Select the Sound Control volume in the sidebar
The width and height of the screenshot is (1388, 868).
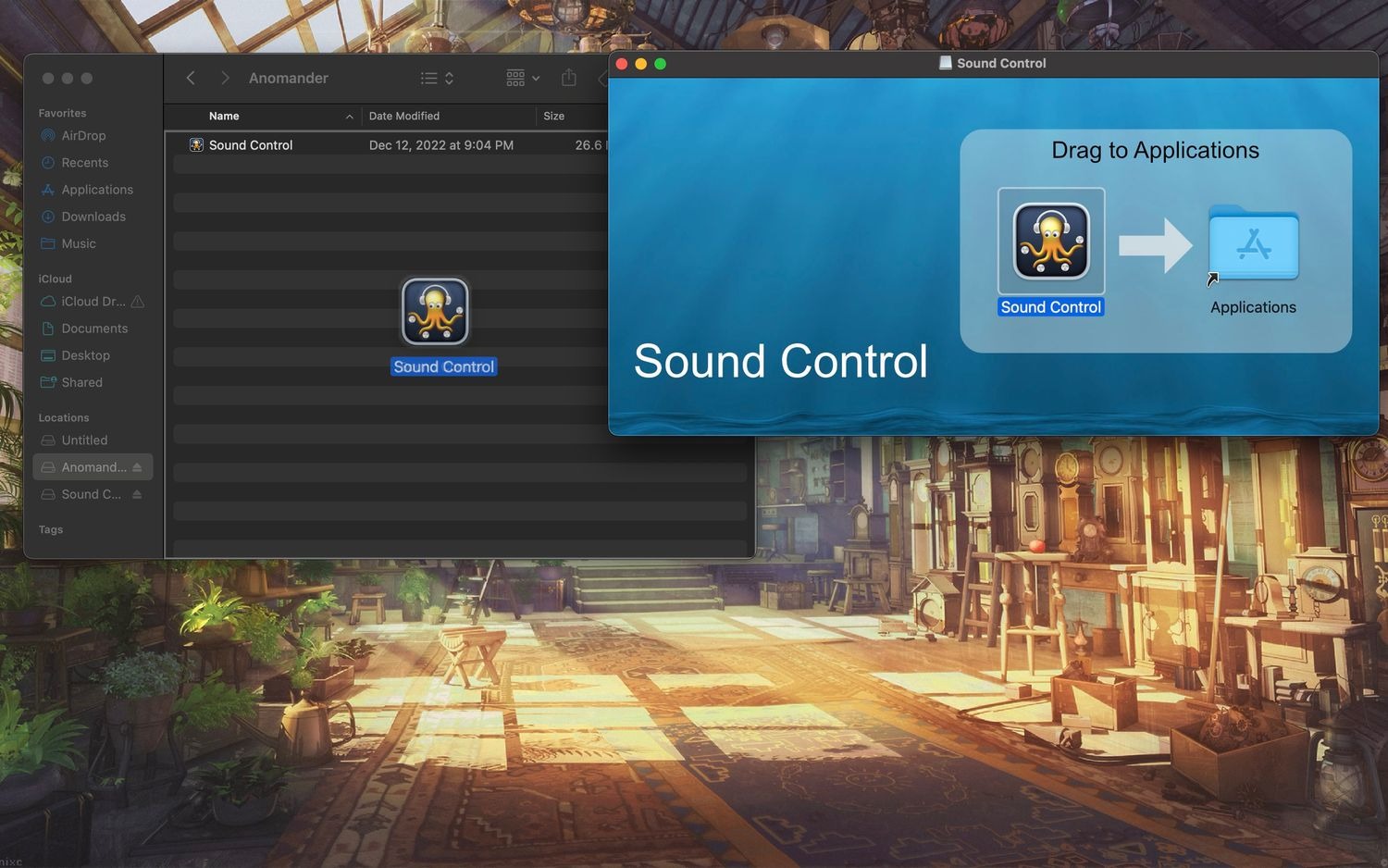93,494
